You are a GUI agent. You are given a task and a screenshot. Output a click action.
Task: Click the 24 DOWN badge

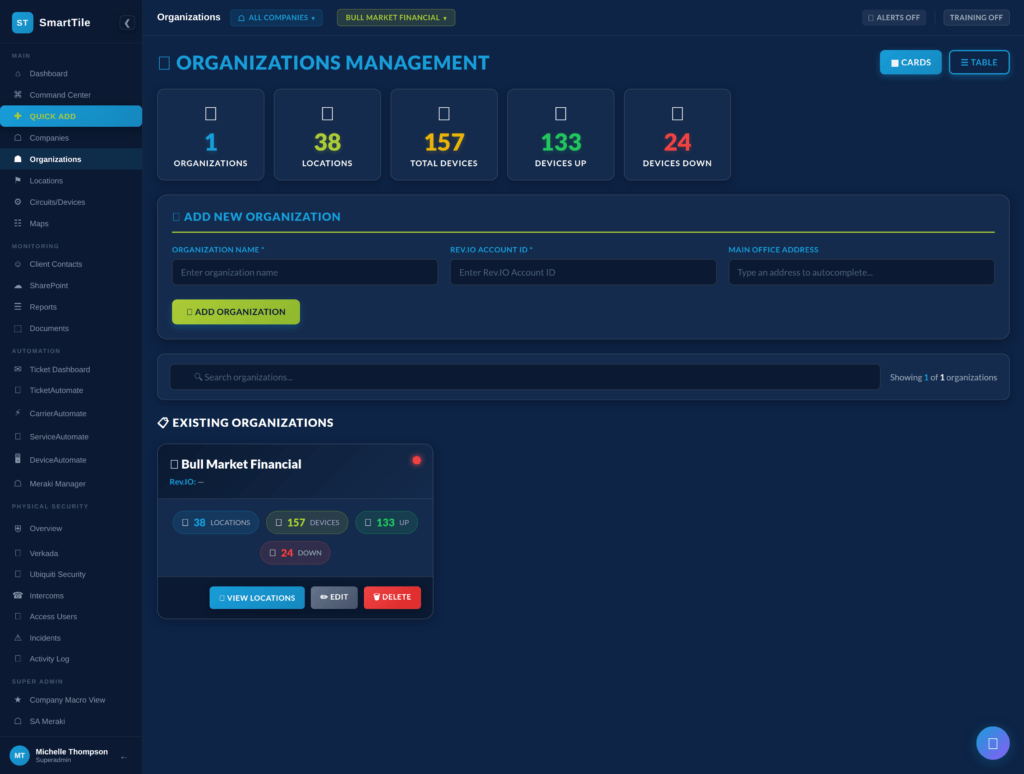[295, 553]
